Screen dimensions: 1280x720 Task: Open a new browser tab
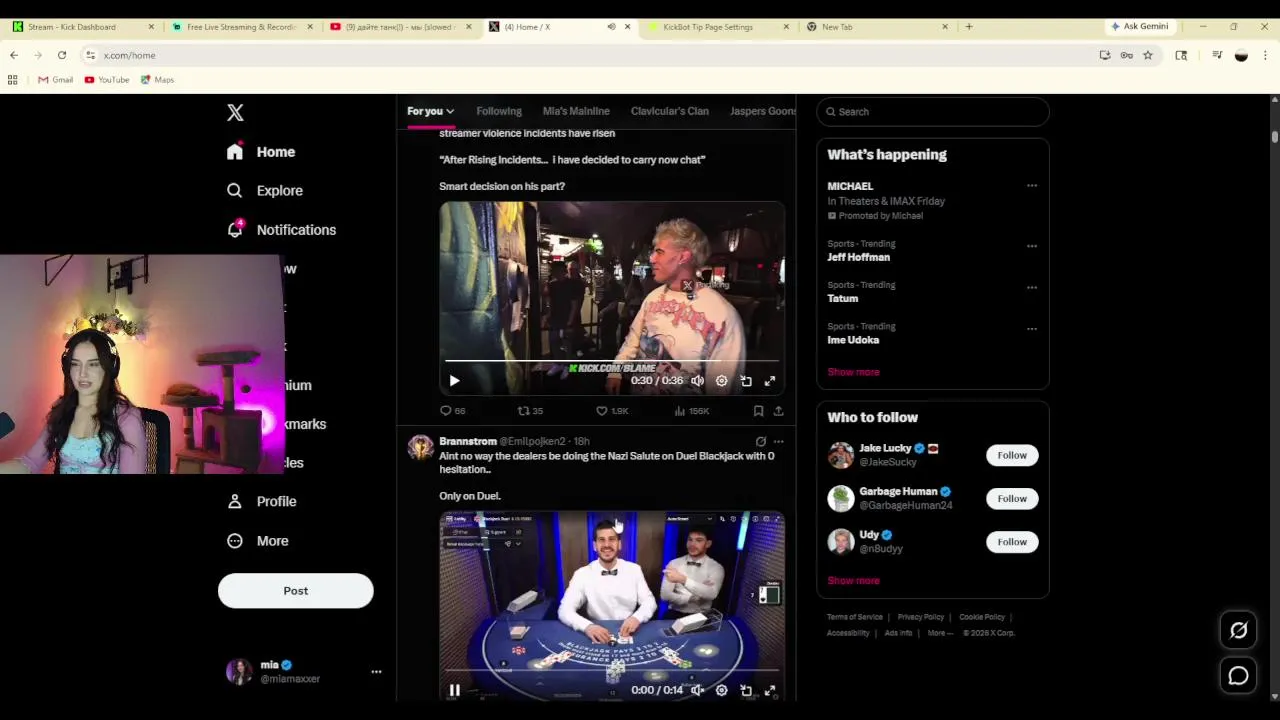tap(968, 27)
